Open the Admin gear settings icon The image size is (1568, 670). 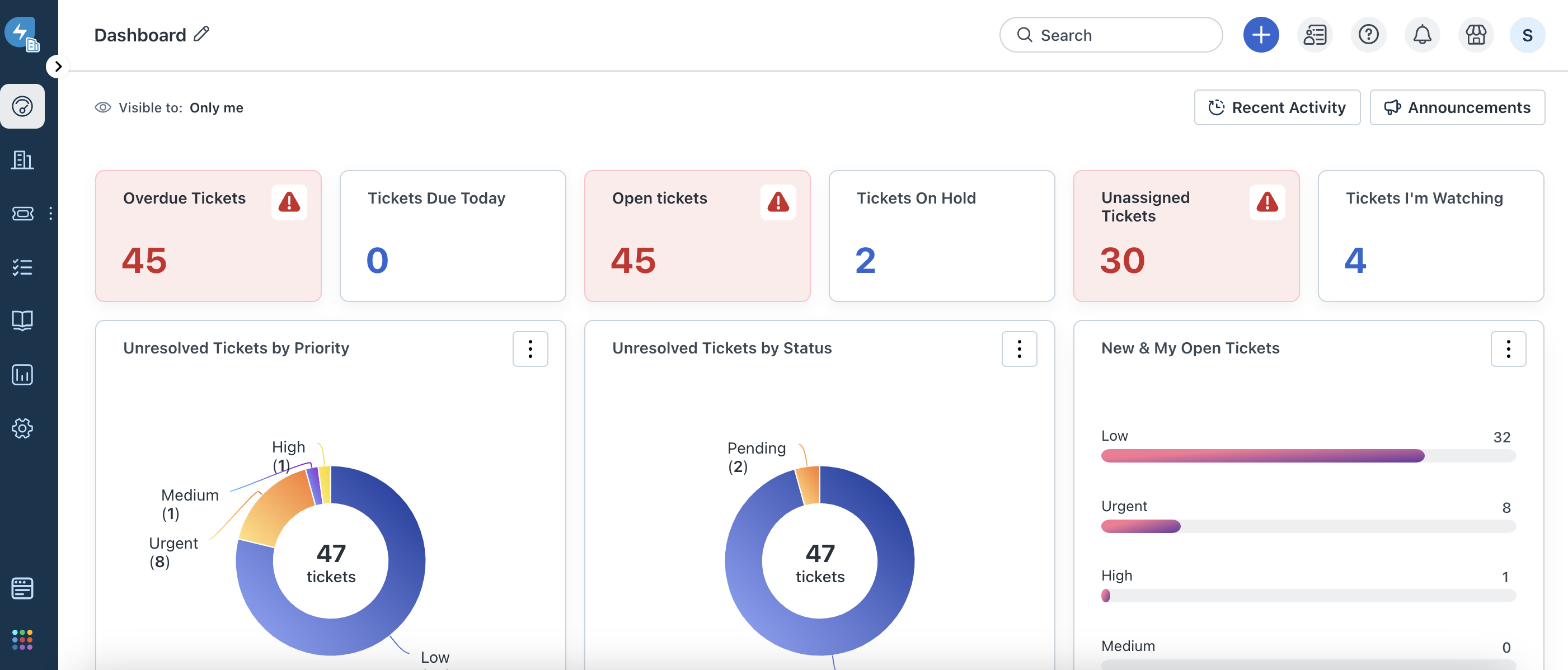click(x=22, y=428)
